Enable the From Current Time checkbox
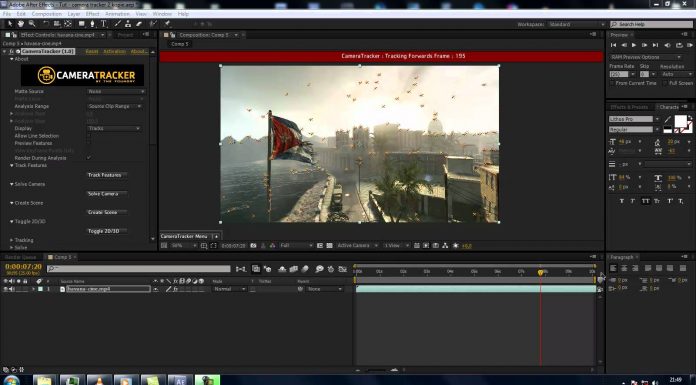Screen dimensions: 696x385 pos(613,83)
